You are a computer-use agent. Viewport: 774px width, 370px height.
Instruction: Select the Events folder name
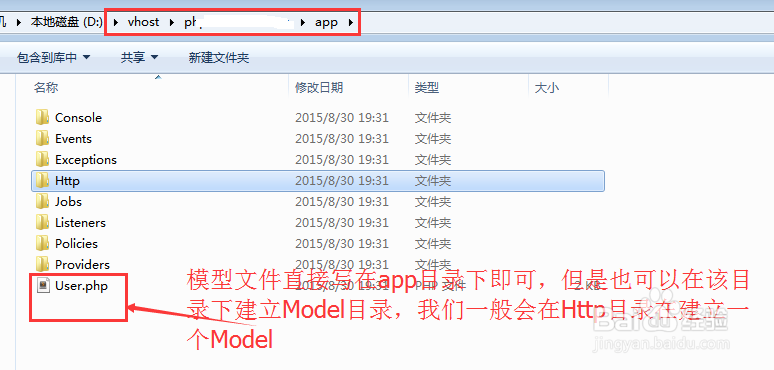pos(74,139)
